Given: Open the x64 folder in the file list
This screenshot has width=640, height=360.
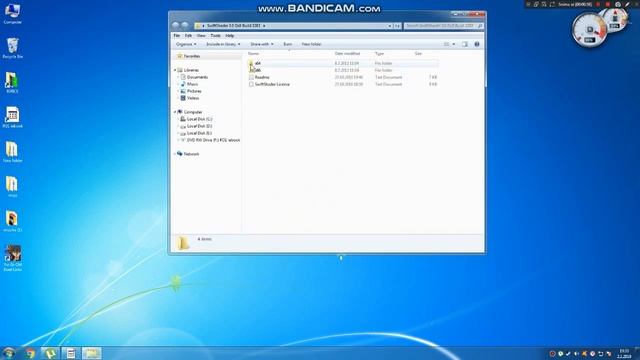Looking at the screenshot, I should (258, 63).
